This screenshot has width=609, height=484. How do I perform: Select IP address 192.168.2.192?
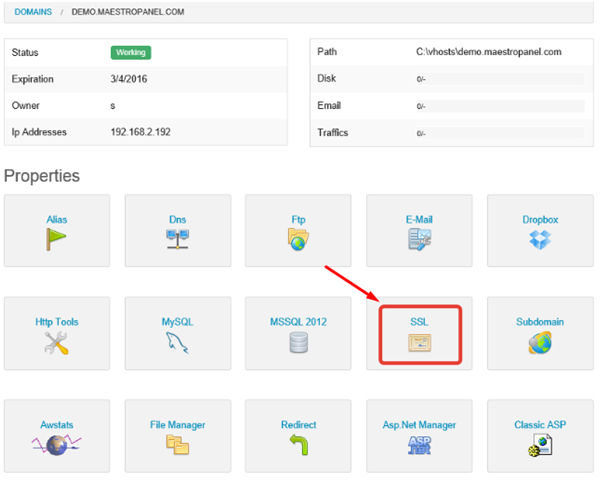(x=141, y=132)
